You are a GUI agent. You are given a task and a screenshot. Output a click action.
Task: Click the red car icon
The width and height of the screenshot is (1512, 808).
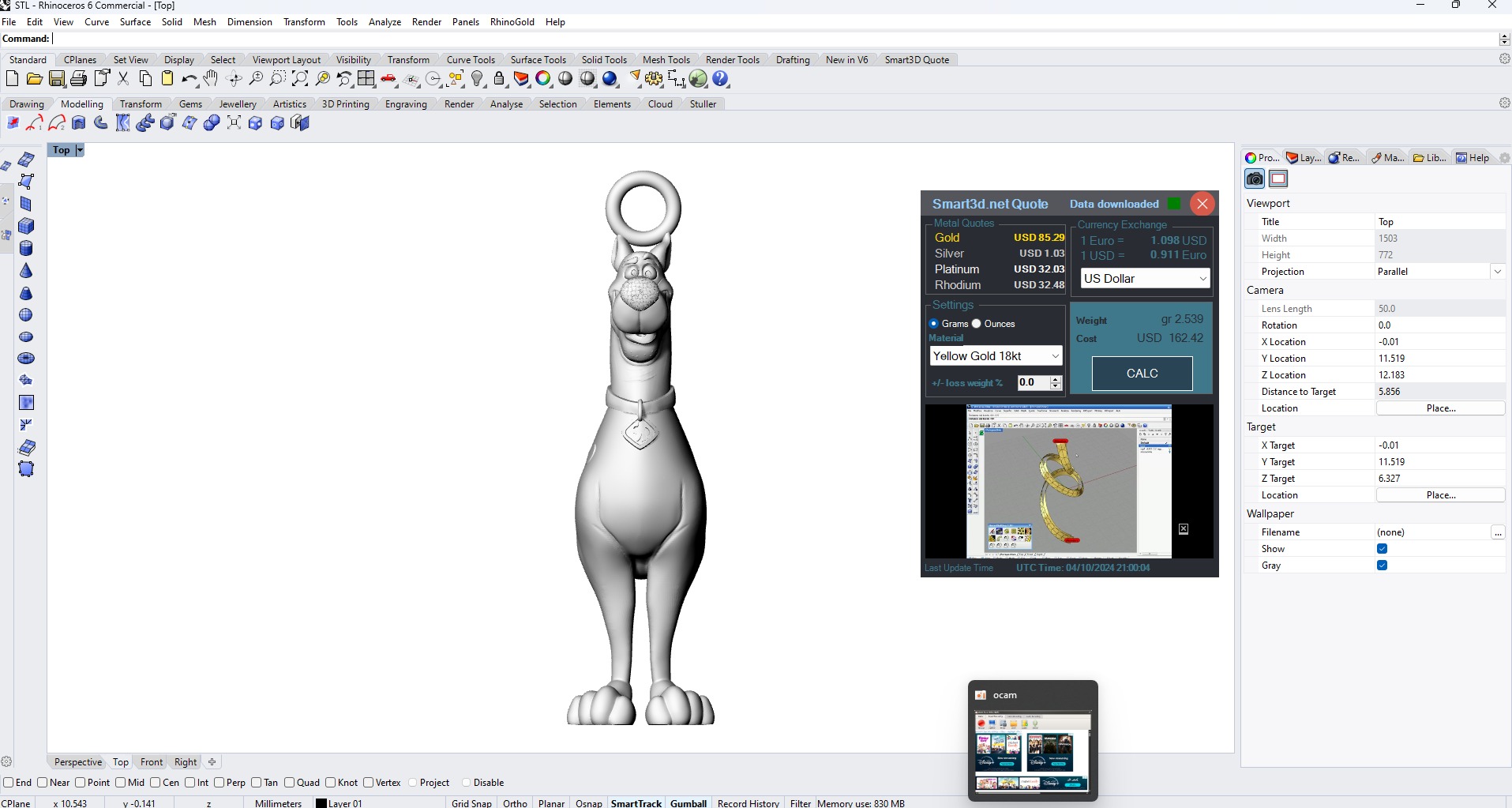[x=388, y=78]
